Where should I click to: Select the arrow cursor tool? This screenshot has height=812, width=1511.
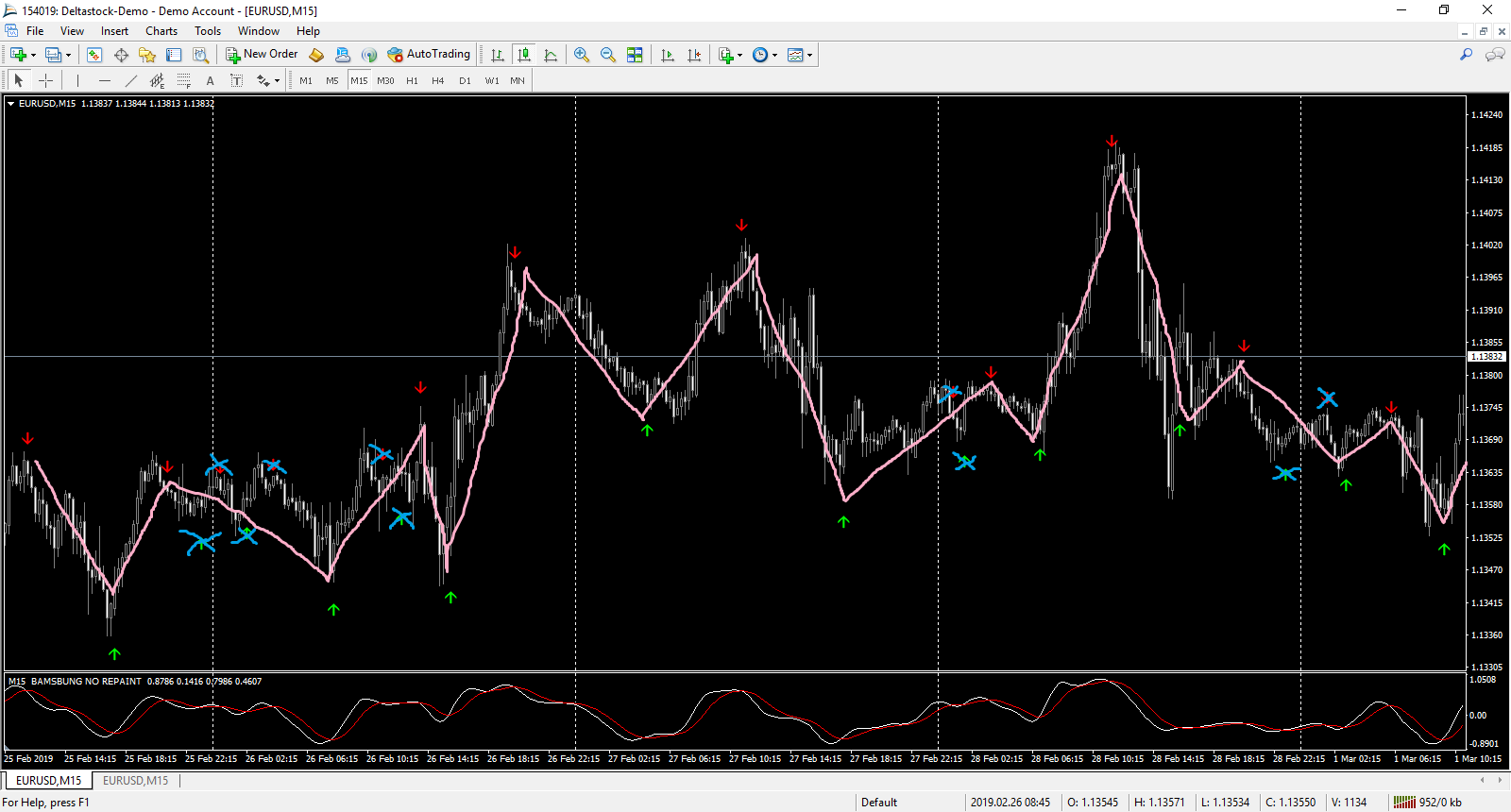(19, 80)
